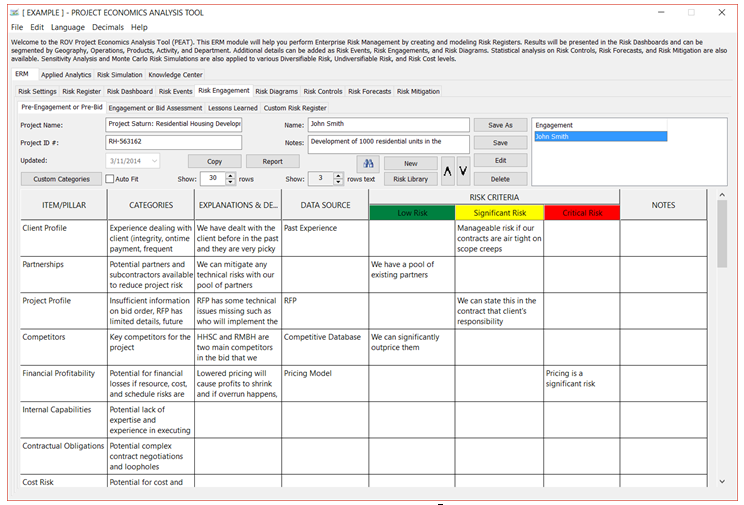Click the table scrollbar up arrow
This screenshot has height=505, width=744.
(x=722, y=195)
